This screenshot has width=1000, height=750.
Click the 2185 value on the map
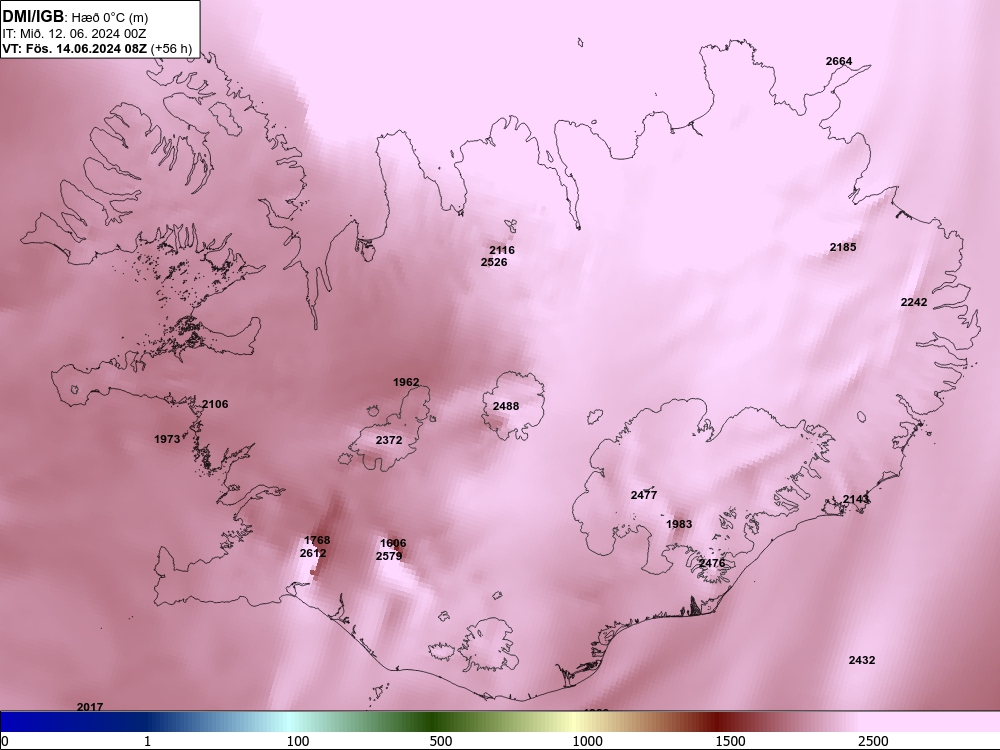[842, 247]
